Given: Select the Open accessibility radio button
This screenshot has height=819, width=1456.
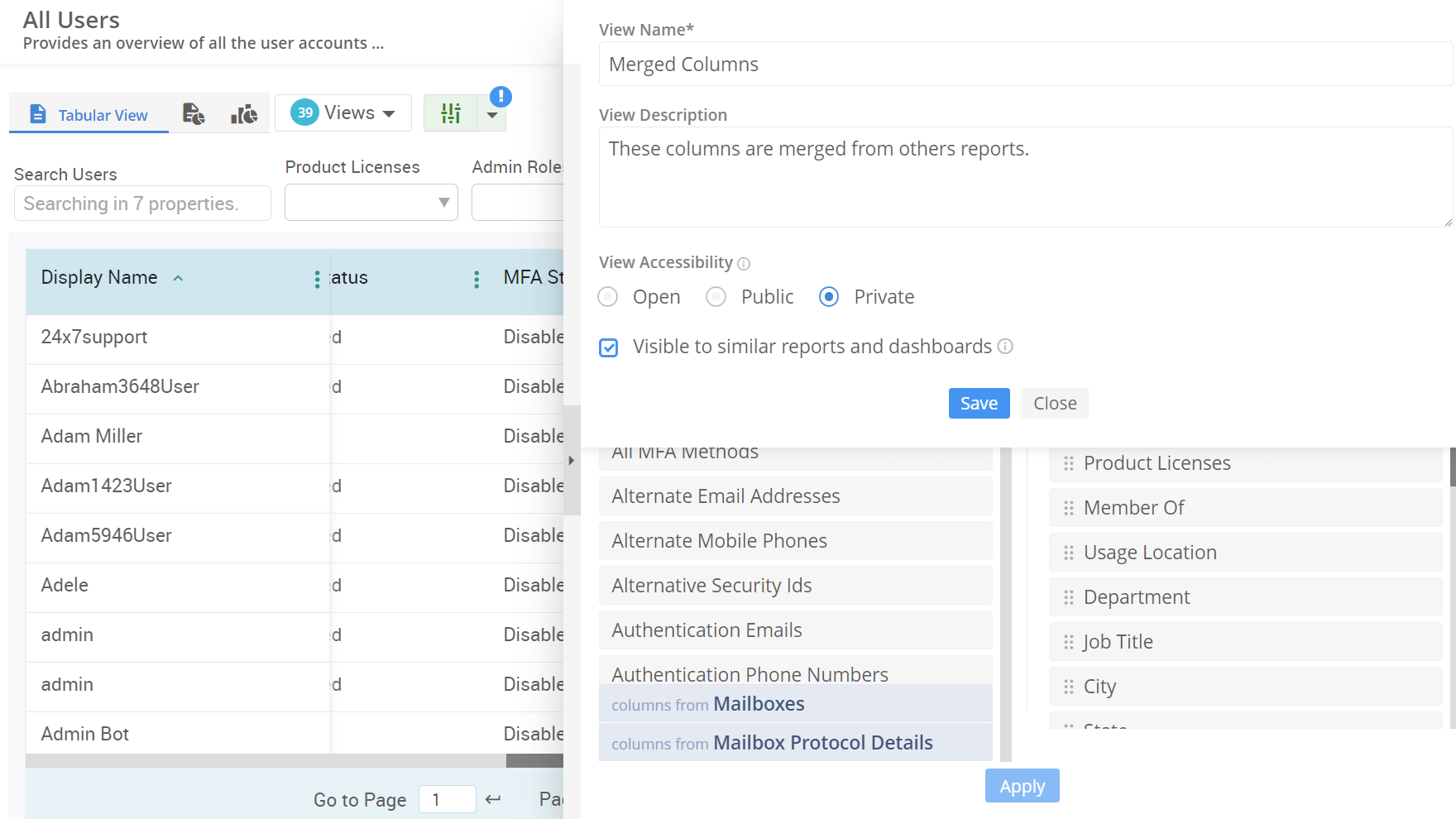Looking at the screenshot, I should 607,296.
